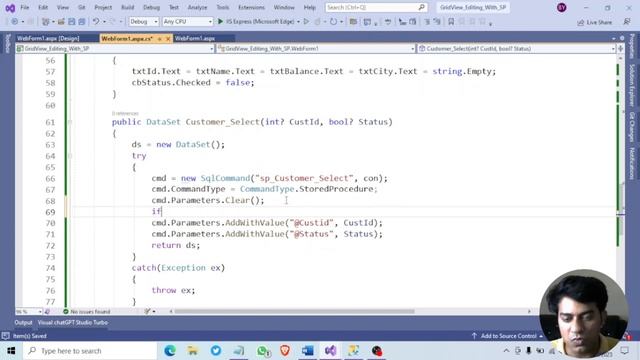
Task: Click the 0 references link above Customer_Select
Action: [125, 113]
